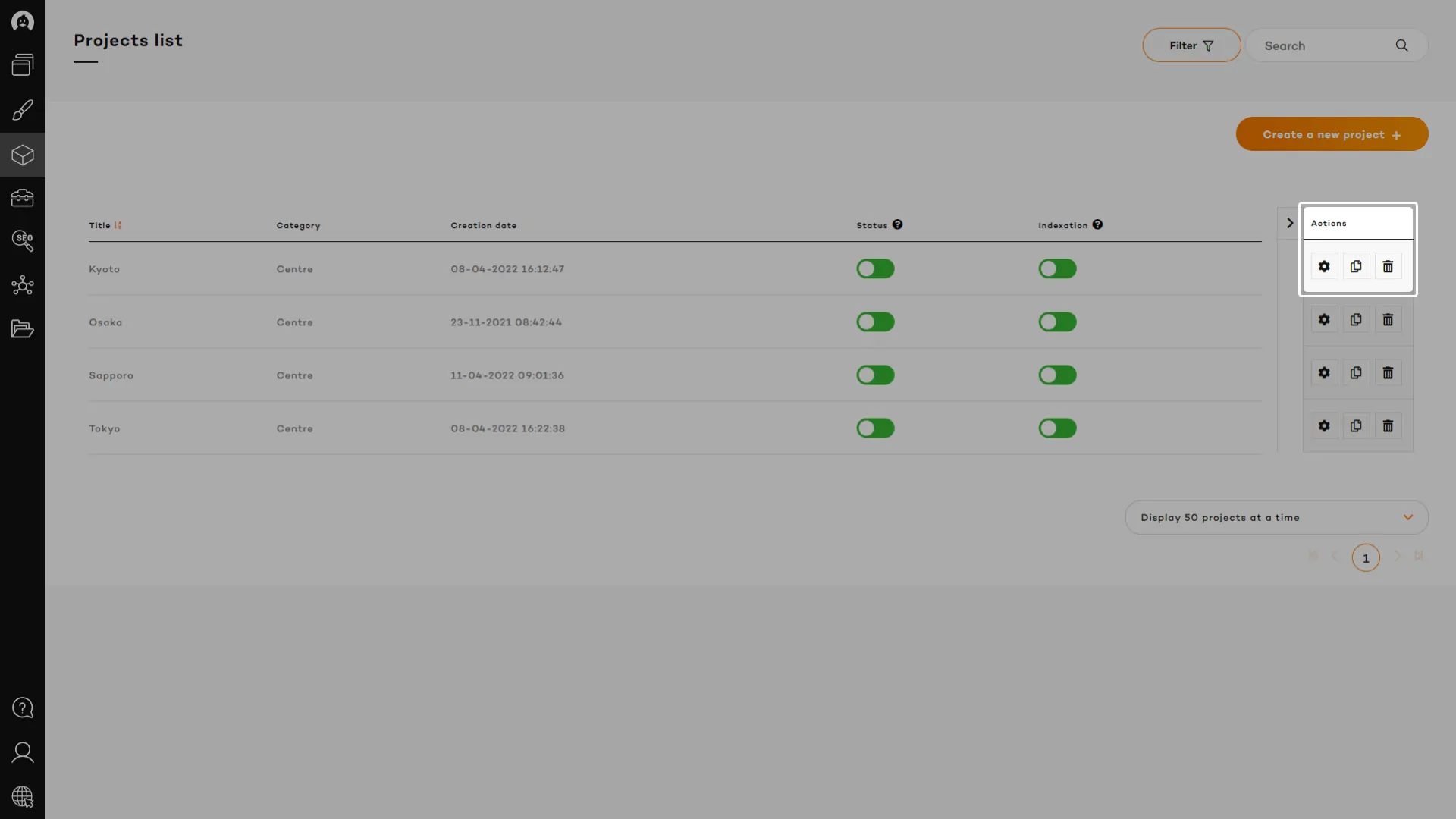Click the Status help question mark
1456x819 pixels.
(897, 225)
